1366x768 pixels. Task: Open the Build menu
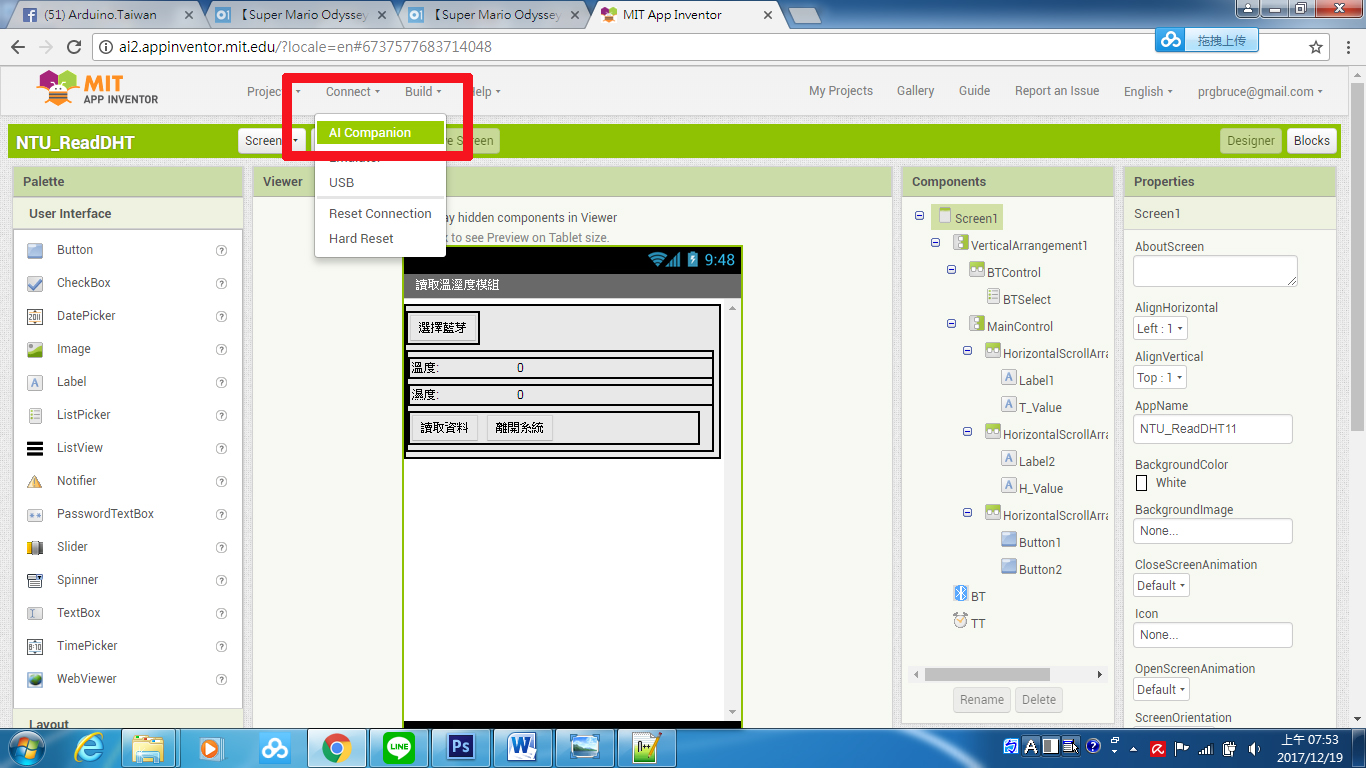tap(423, 91)
